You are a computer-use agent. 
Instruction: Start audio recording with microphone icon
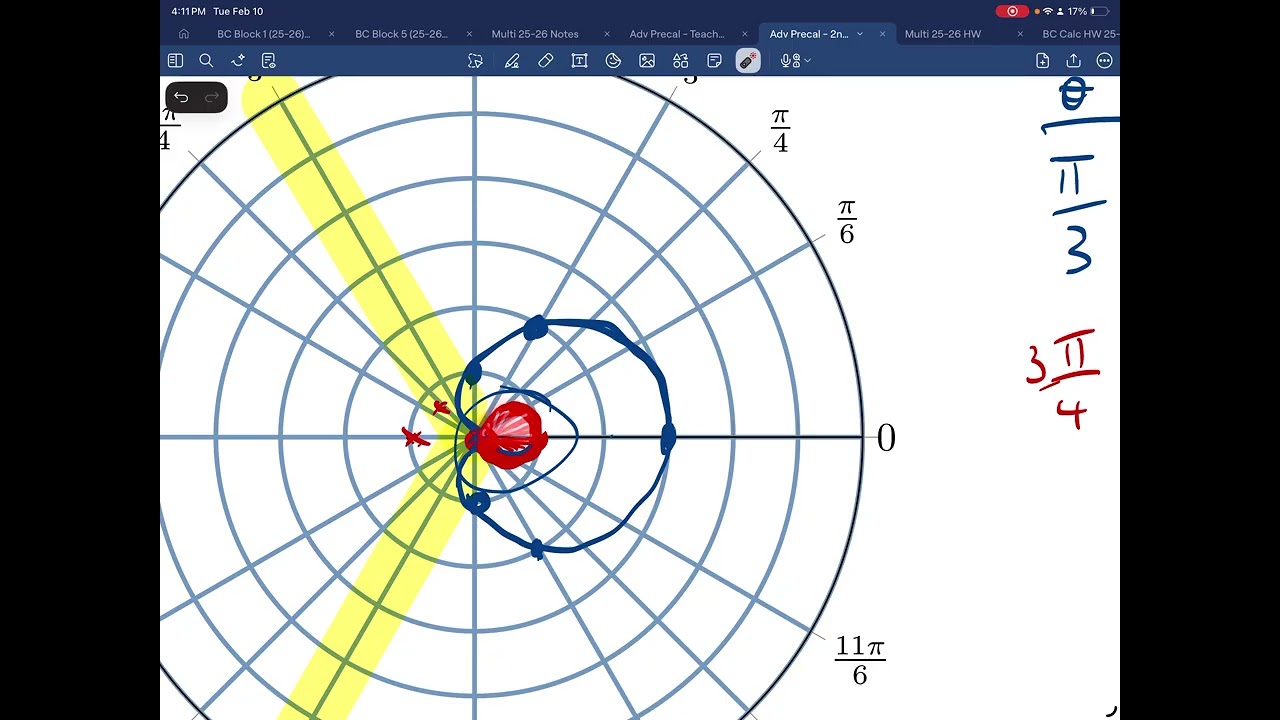pyautogui.click(x=788, y=61)
